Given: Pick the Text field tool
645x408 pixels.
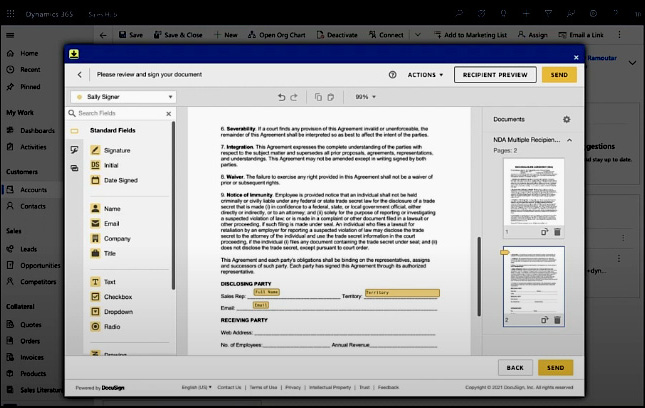Looking at the screenshot, I should click(103, 282).
